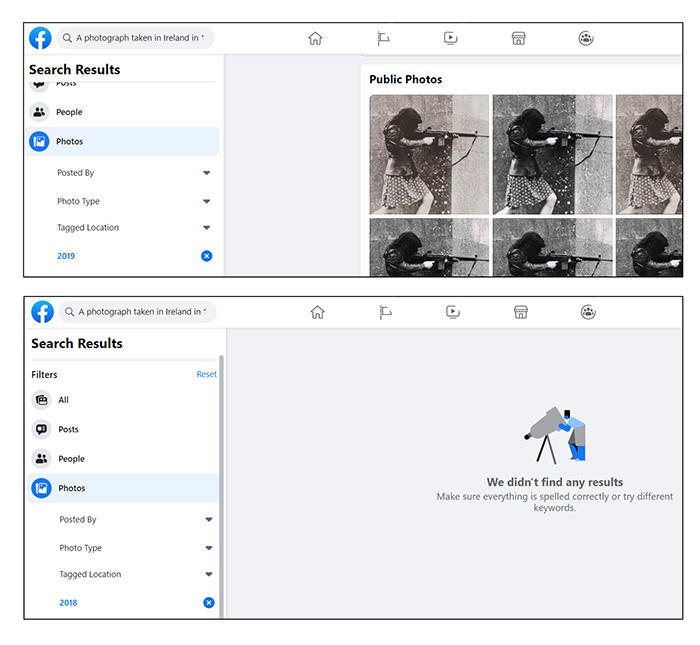Open the first thumbnail in second photo row

429,247
